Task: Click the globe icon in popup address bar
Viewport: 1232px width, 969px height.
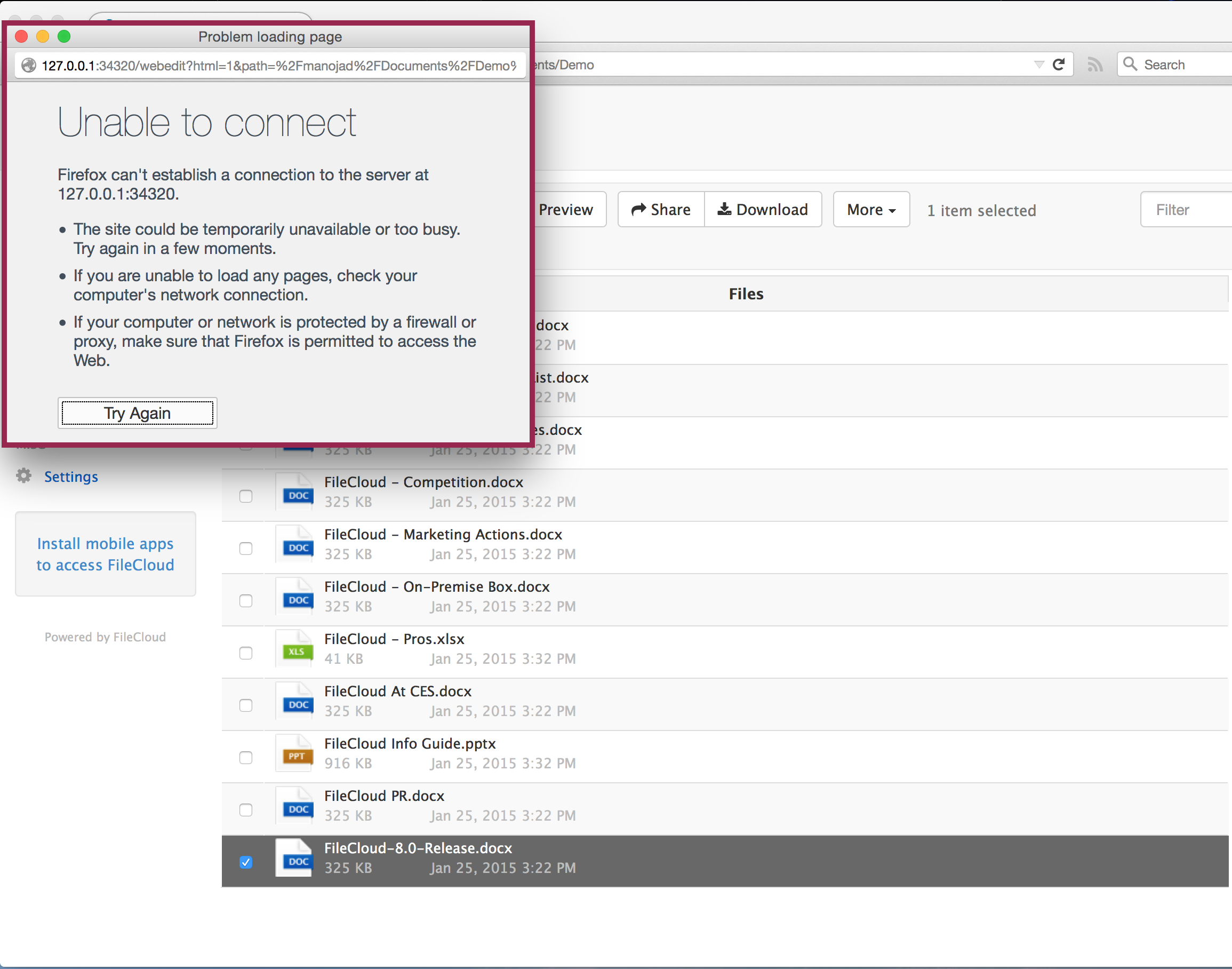Action: click(x=28, y=66)
